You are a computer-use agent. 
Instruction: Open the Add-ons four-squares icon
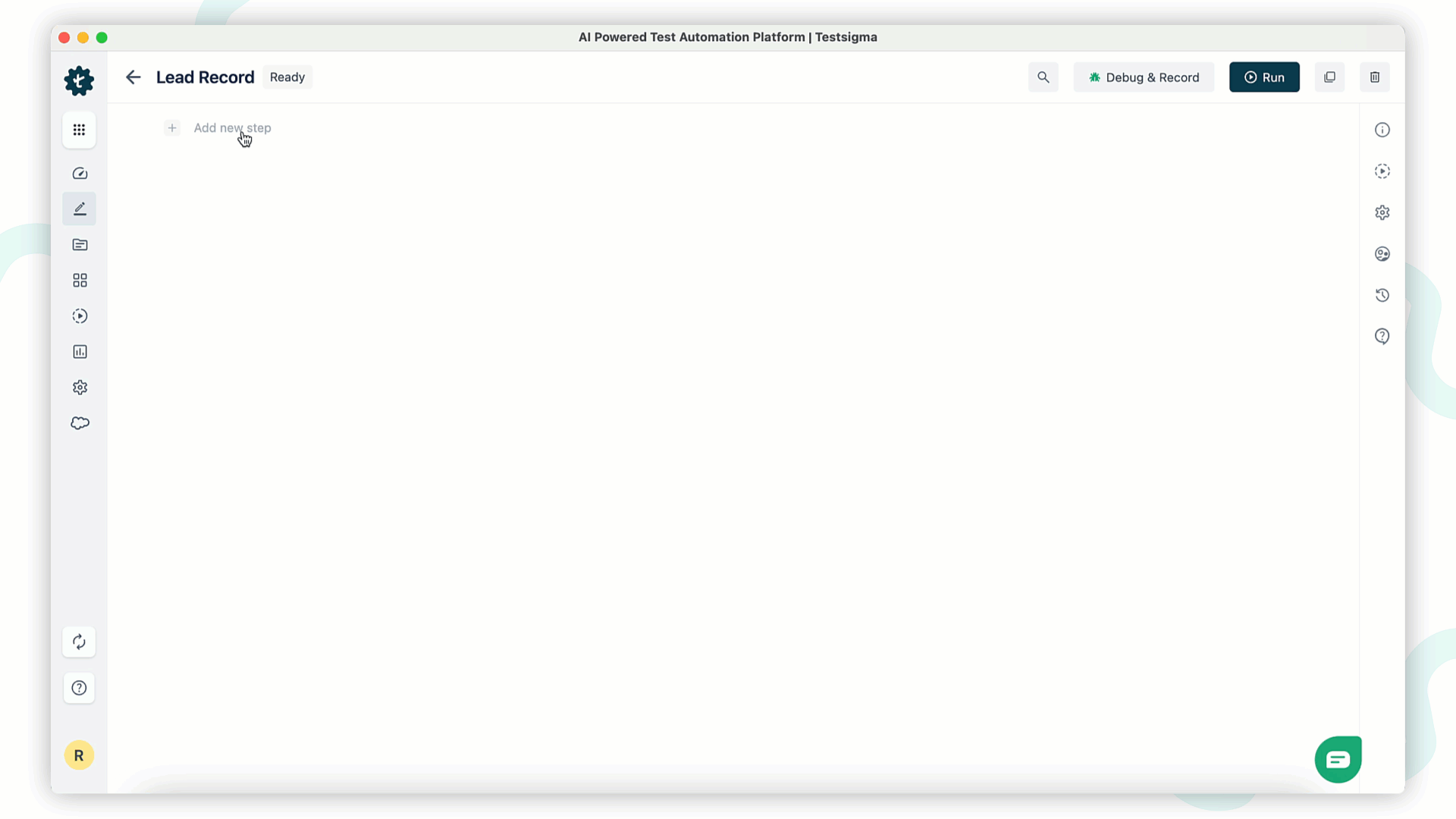pyautogui.click(x=80, y=281)
